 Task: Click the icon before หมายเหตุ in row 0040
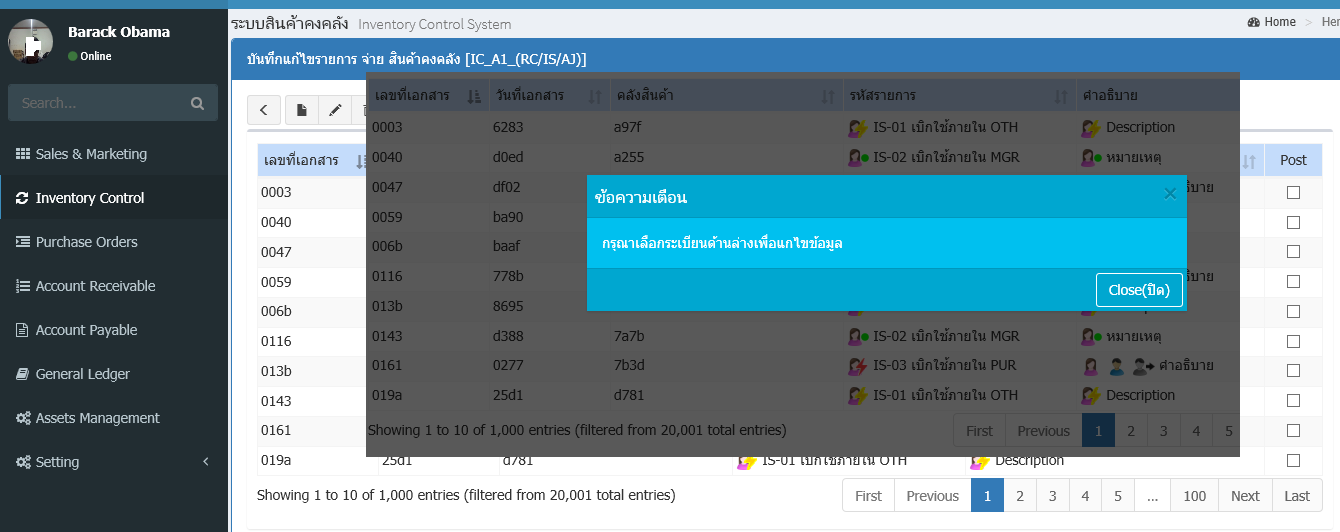(1091, 157)
